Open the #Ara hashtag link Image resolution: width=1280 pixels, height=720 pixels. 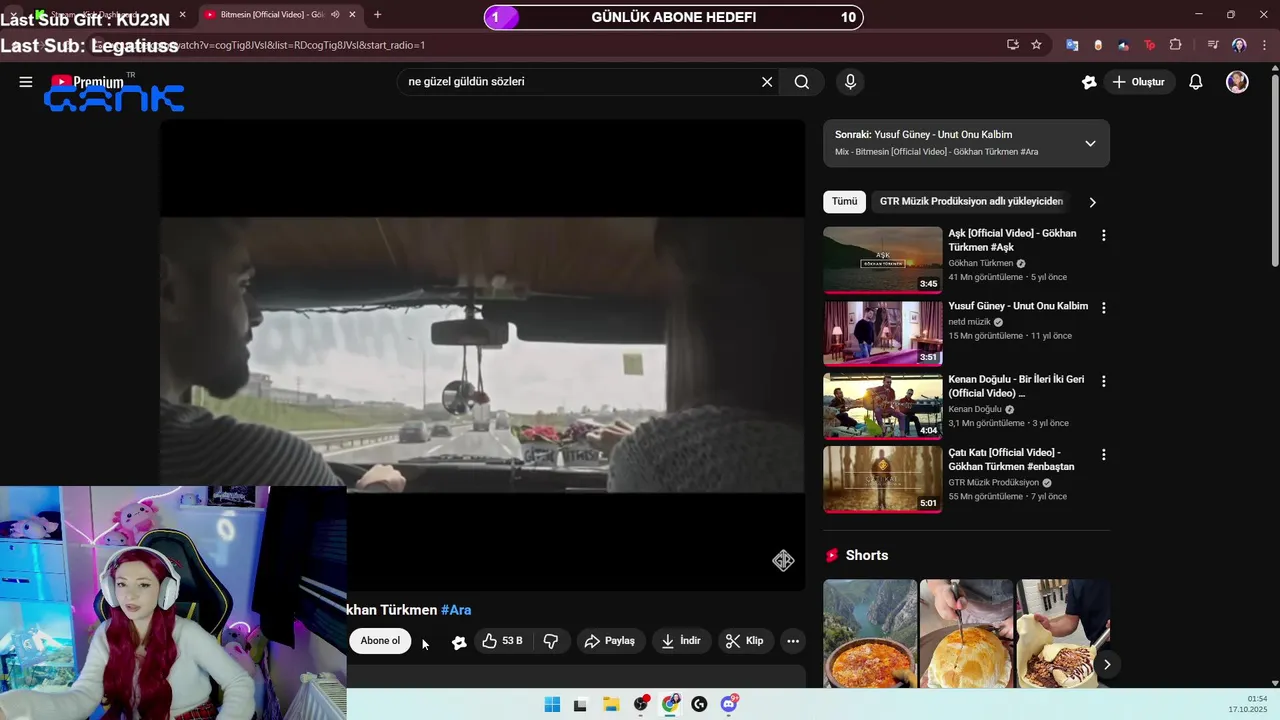click(456, 610)
